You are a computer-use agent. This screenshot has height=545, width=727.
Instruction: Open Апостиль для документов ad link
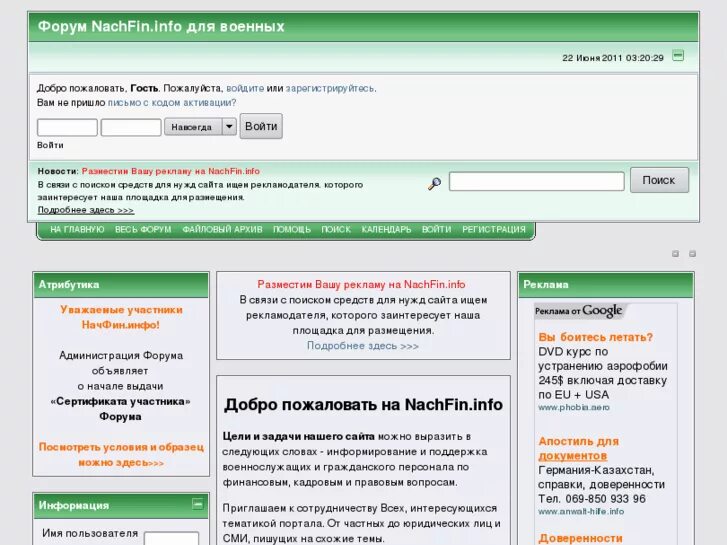(579, 449)
